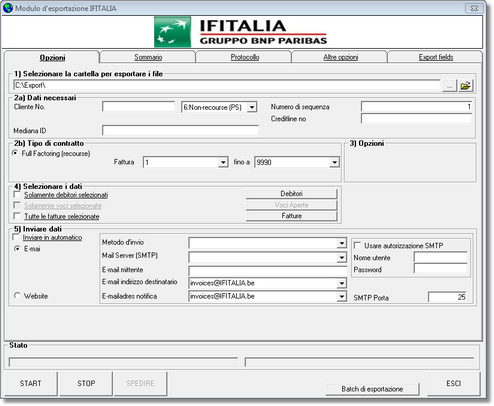
Task: Click the export folder path field
Action: [227, 85]
